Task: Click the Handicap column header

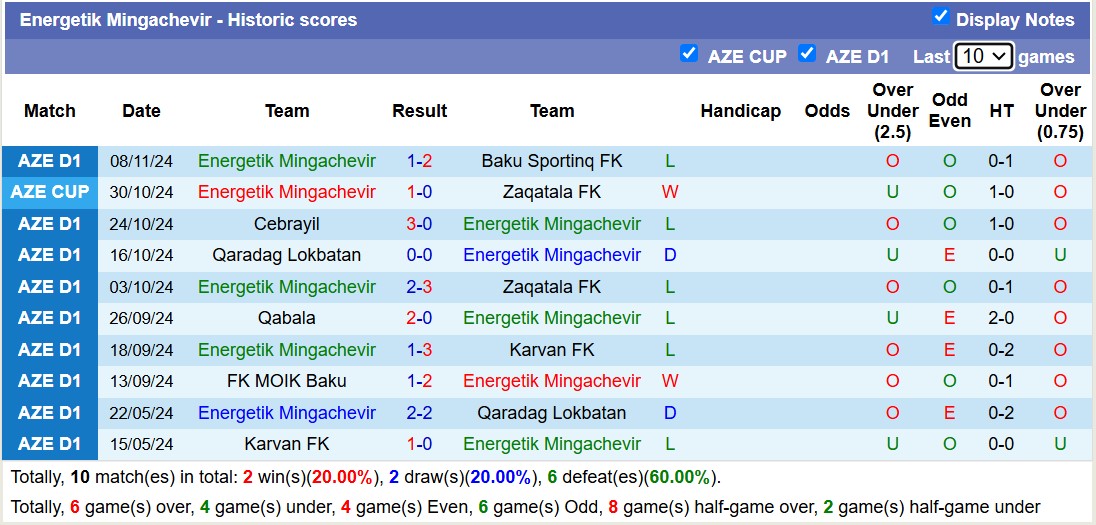Action: click(x=740, y=111)
